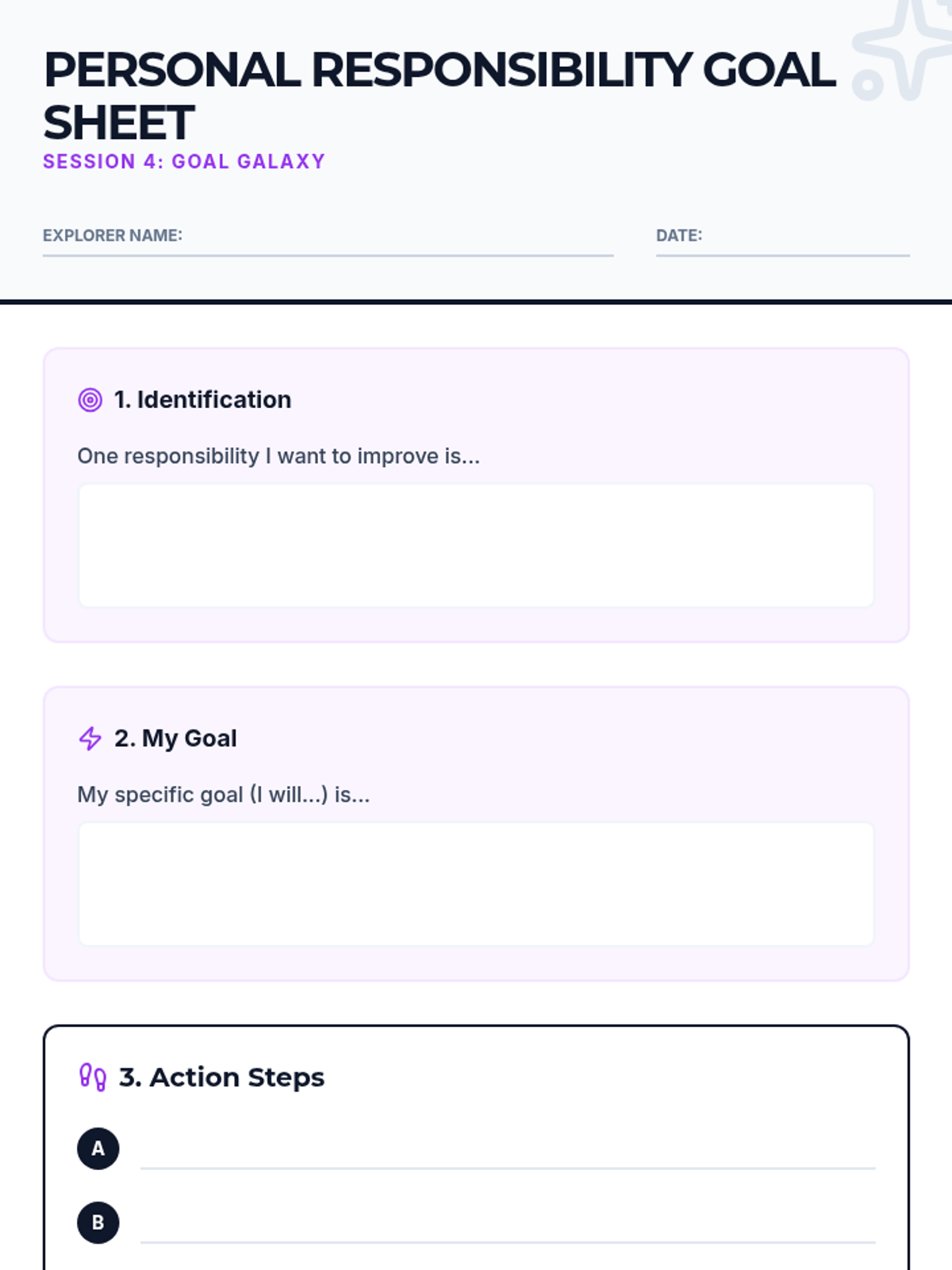Click the Explorer Name label
The image size is (952, 1270).
coord(113,236)
